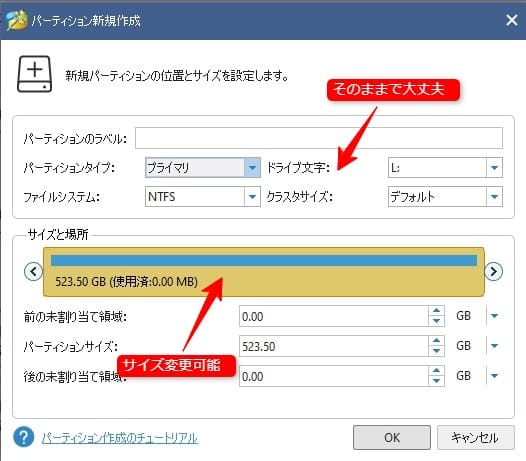
Task: Click the app logo icon in title bar
Action: click(16, 20)
